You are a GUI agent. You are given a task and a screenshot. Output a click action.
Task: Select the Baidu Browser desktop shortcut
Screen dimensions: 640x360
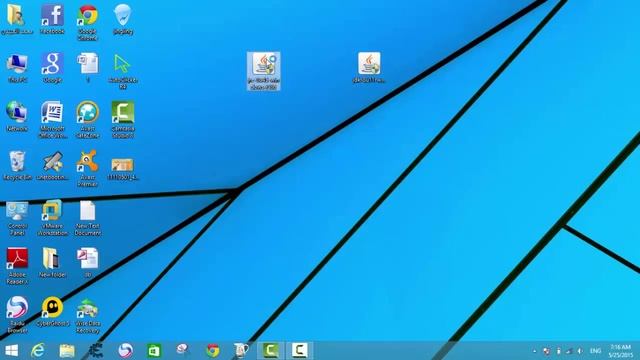coord(17,314)
